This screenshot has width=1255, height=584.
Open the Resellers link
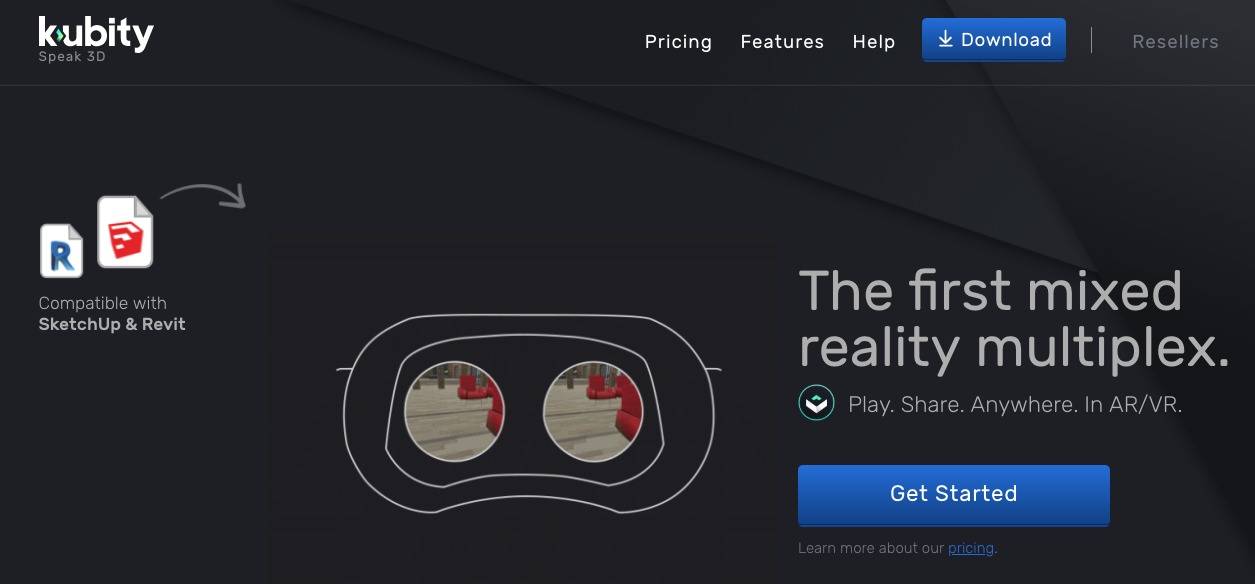click(x=1175, y=42)
